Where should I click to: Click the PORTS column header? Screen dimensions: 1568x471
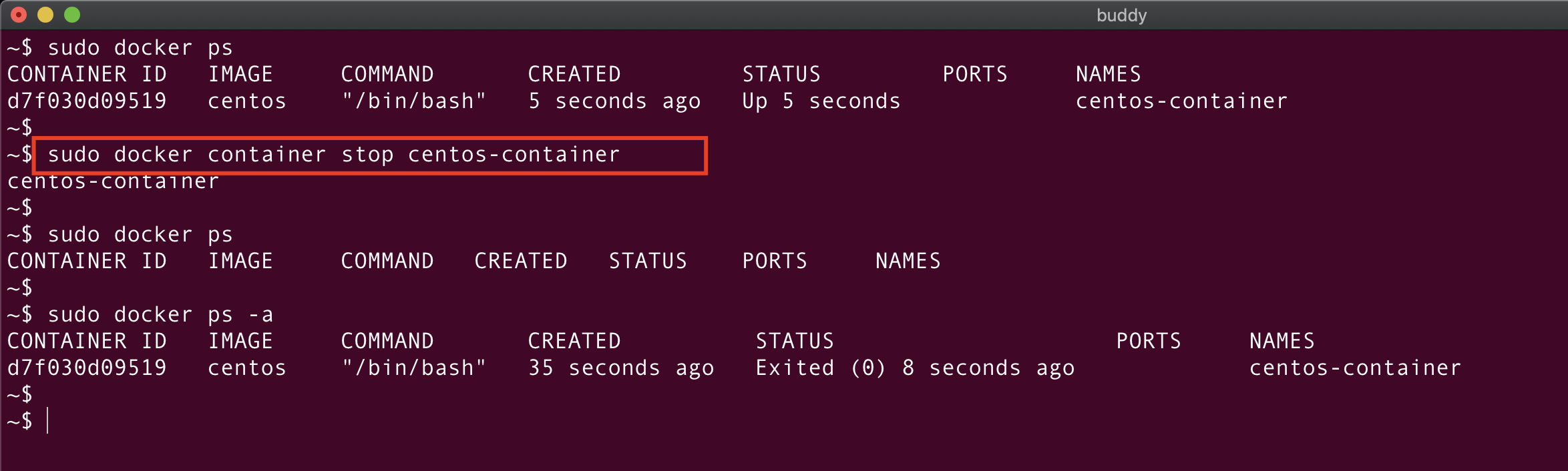975,73
